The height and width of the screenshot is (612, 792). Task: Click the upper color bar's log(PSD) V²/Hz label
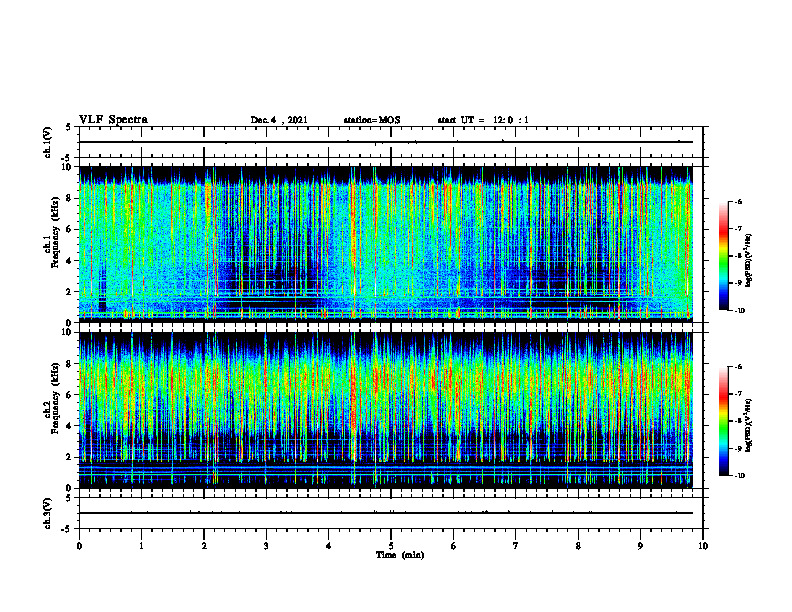(749, 261)
